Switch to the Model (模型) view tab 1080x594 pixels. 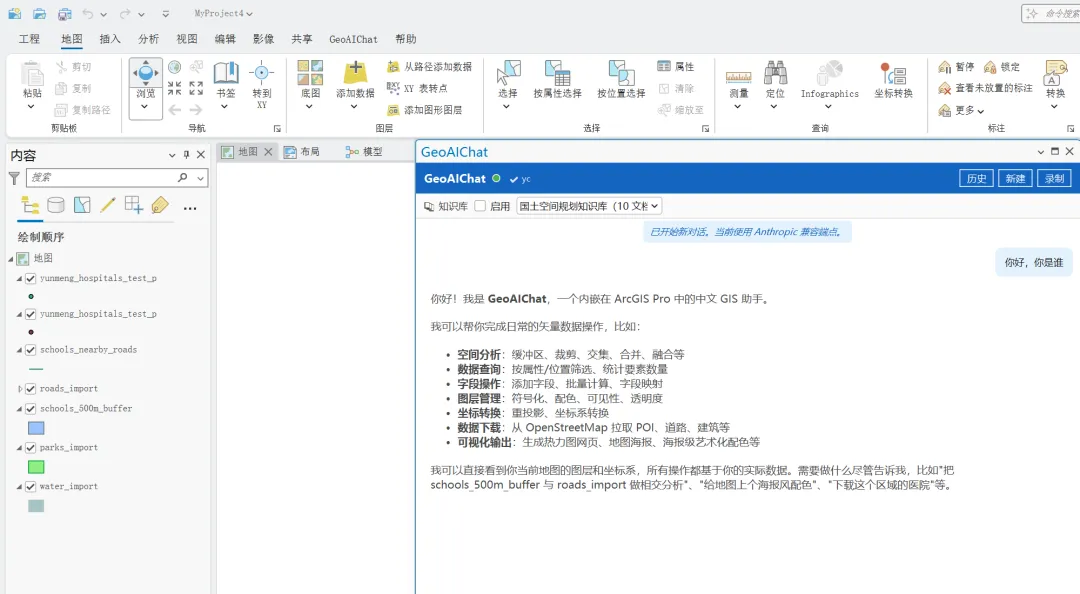pos(364,152)
